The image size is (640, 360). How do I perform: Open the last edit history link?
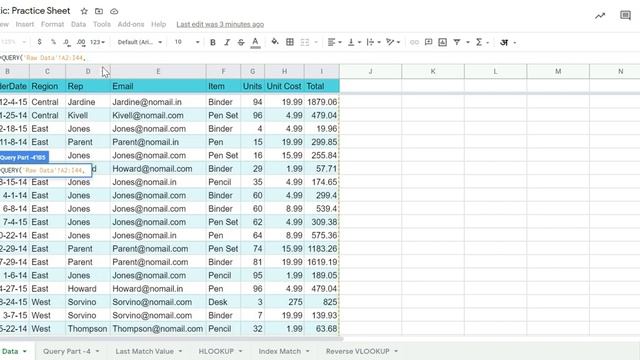coord(220,24)
